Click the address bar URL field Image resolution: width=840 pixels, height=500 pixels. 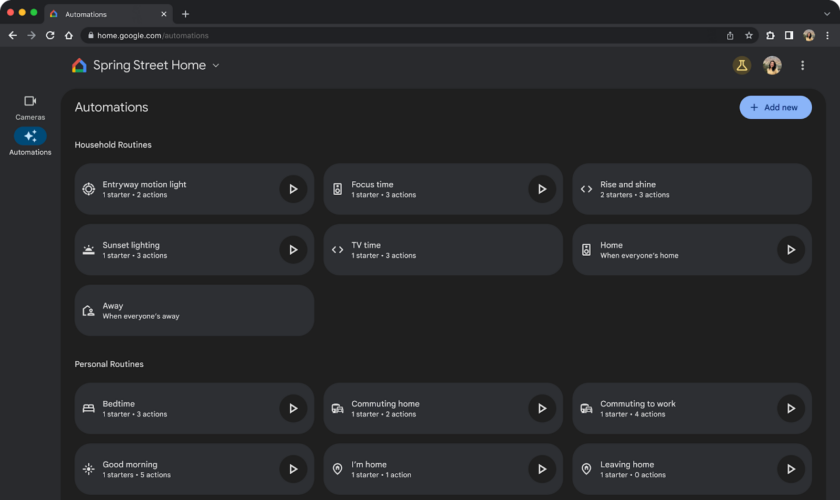400,35
